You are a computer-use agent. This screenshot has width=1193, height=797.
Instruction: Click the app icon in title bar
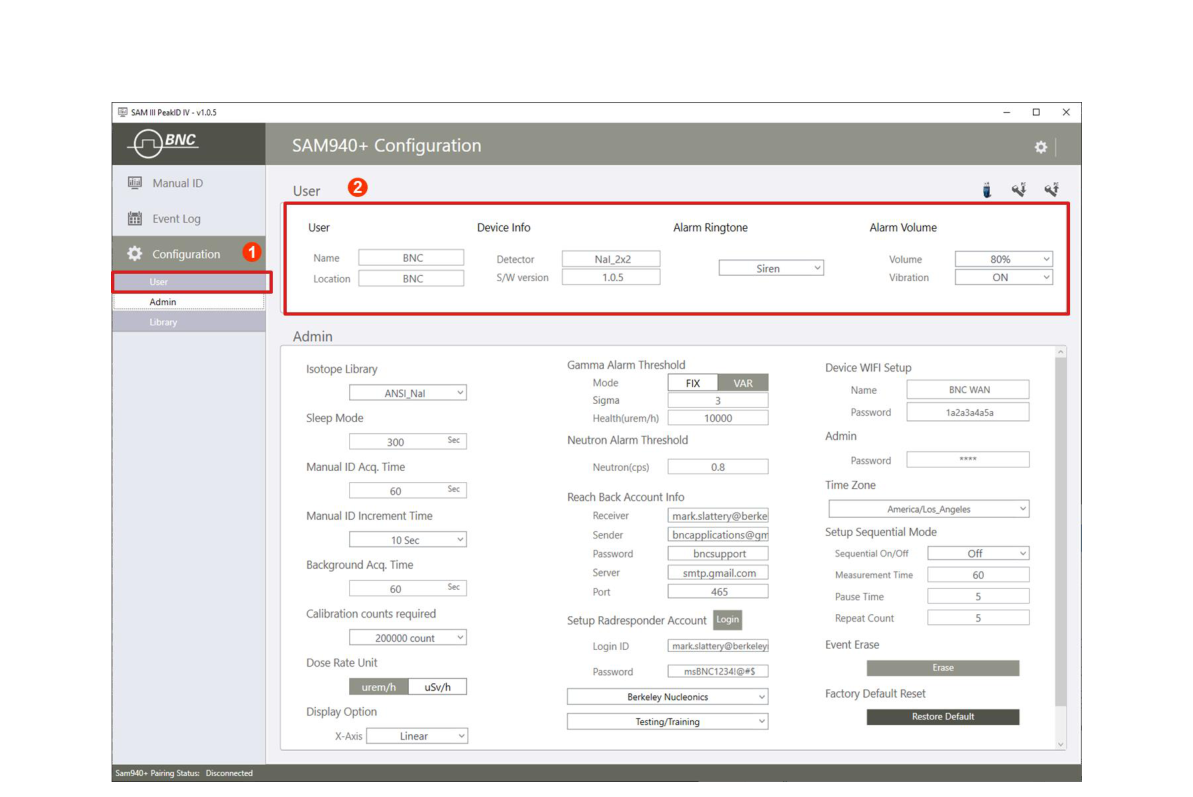[x=122, y=112]
